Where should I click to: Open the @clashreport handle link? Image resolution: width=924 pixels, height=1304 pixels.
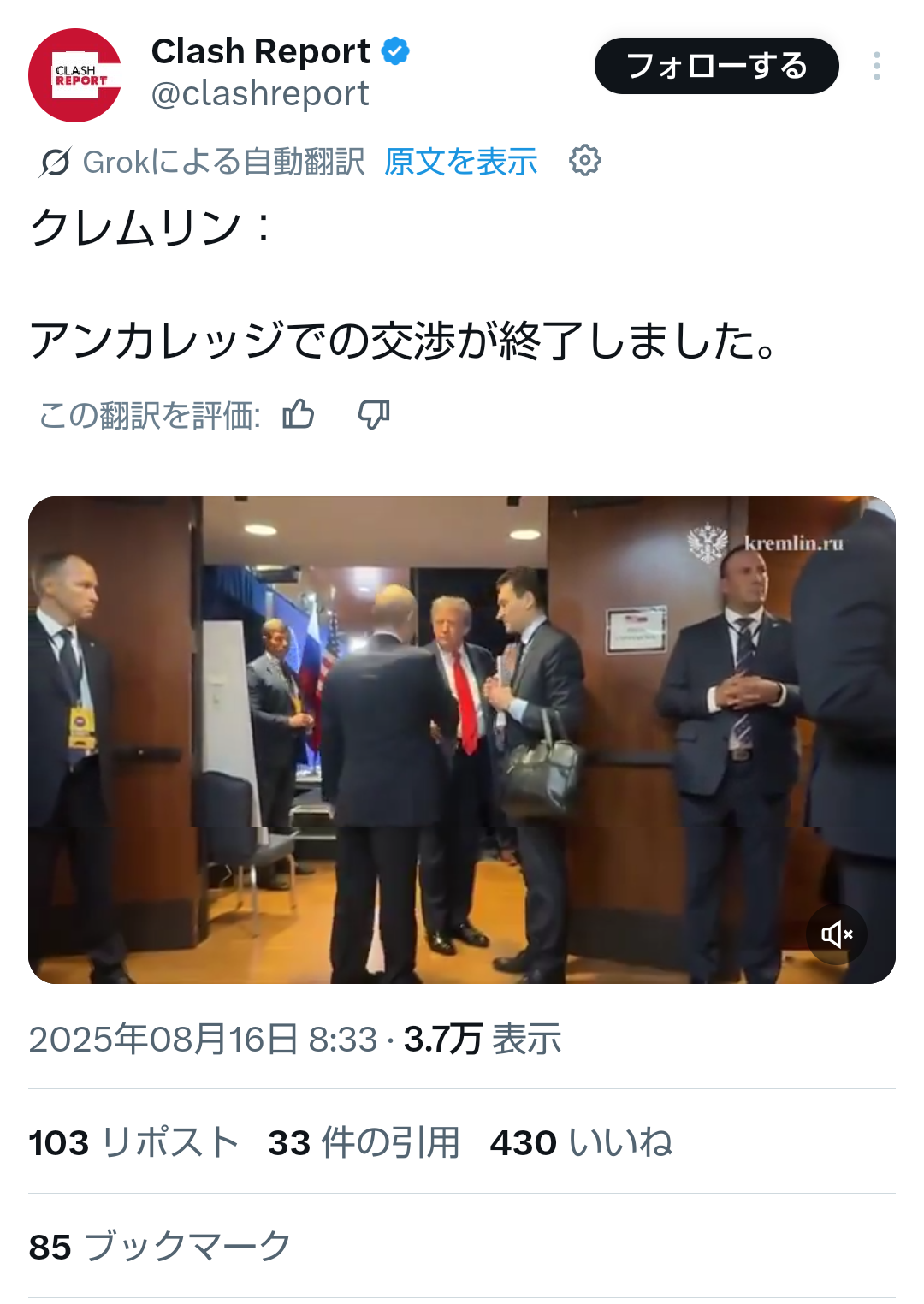coord(260,93)
